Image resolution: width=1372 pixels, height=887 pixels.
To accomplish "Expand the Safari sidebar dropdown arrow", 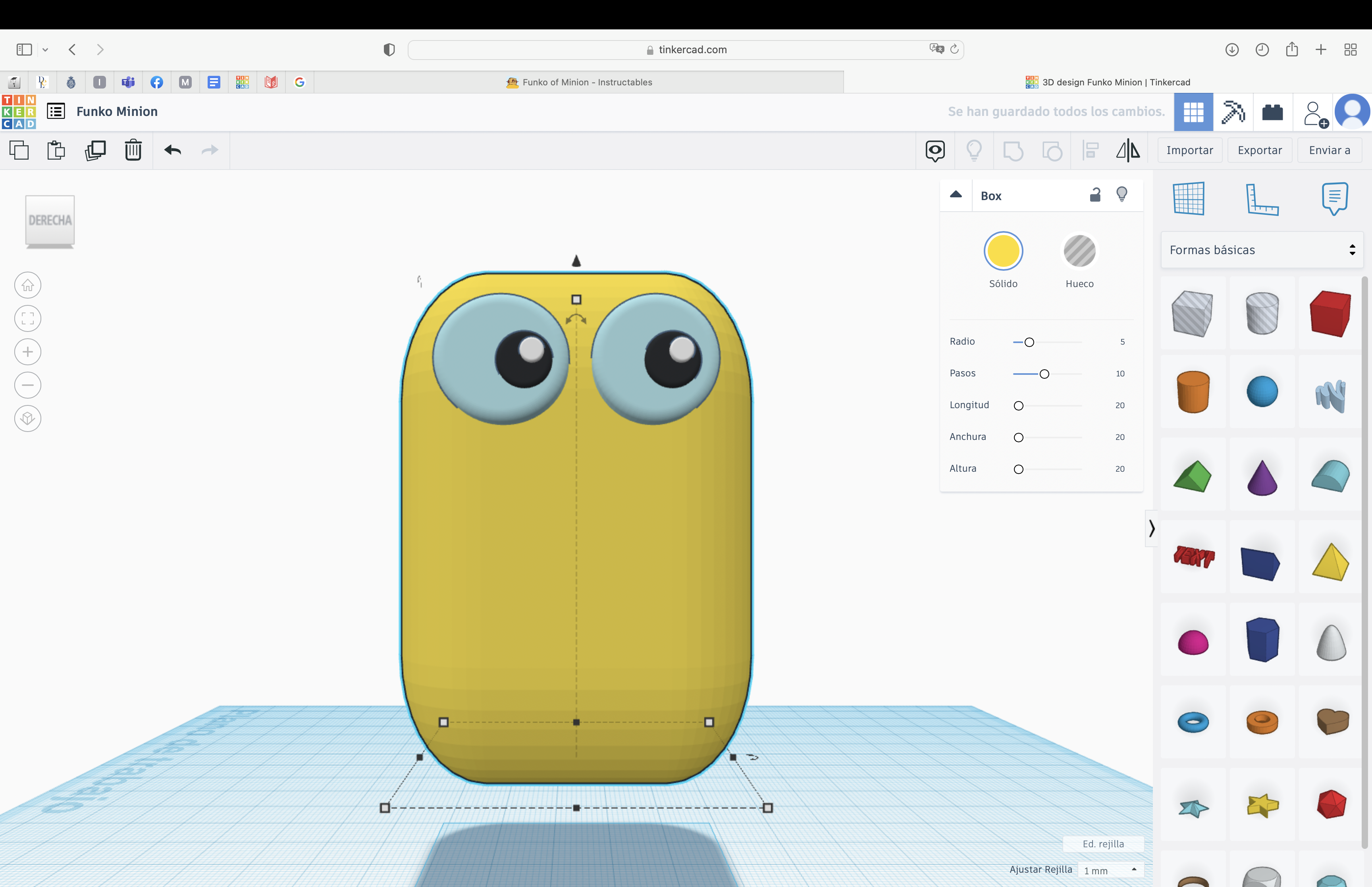I will 45,50.
